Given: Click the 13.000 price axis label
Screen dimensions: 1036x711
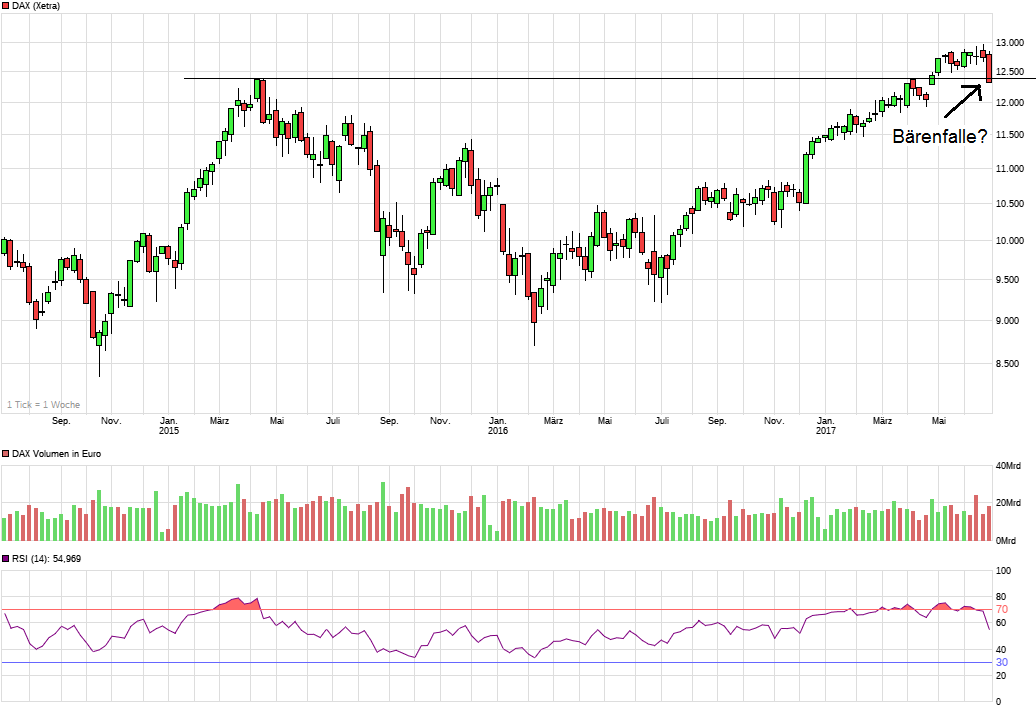Looking at the screenshot, I should pos(1010,43).
